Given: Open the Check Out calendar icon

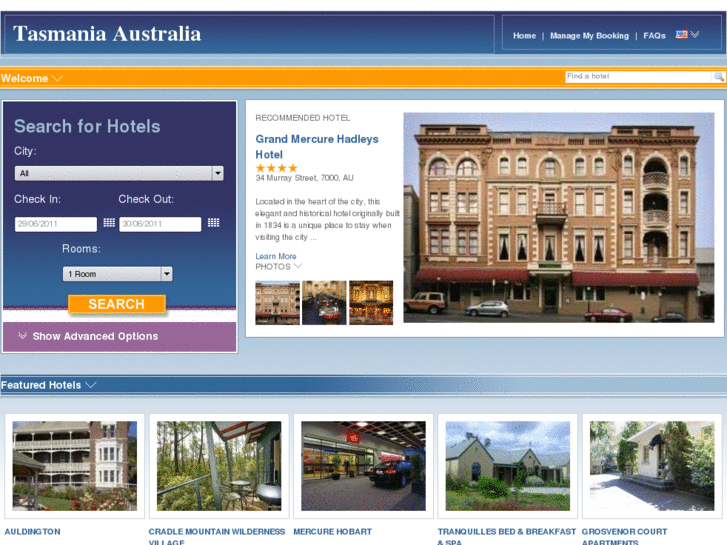Looking at the screenshot, I should (x=214, y=223).
